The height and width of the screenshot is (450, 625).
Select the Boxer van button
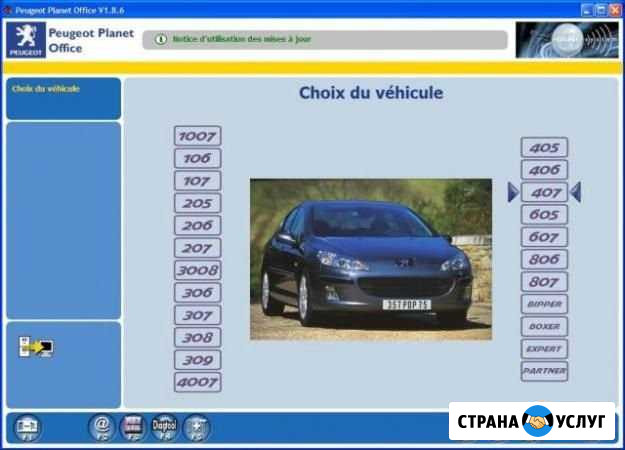[x=544, y=326]
